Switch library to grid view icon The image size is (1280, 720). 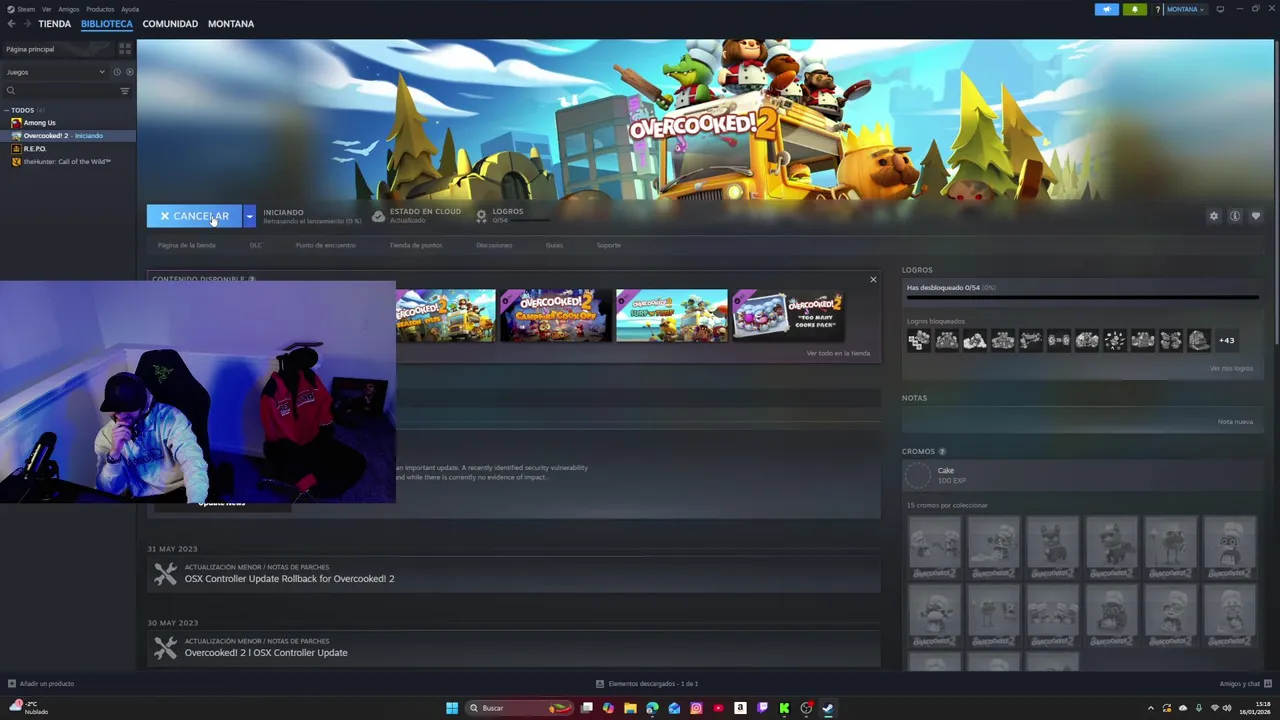click(125, 48)
